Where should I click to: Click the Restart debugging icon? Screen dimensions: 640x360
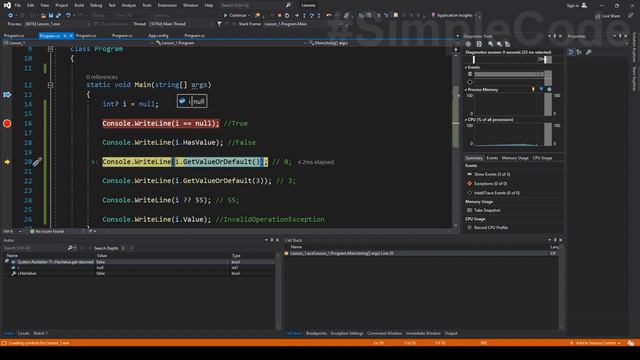pyautogui.click(x=287, y=16)
